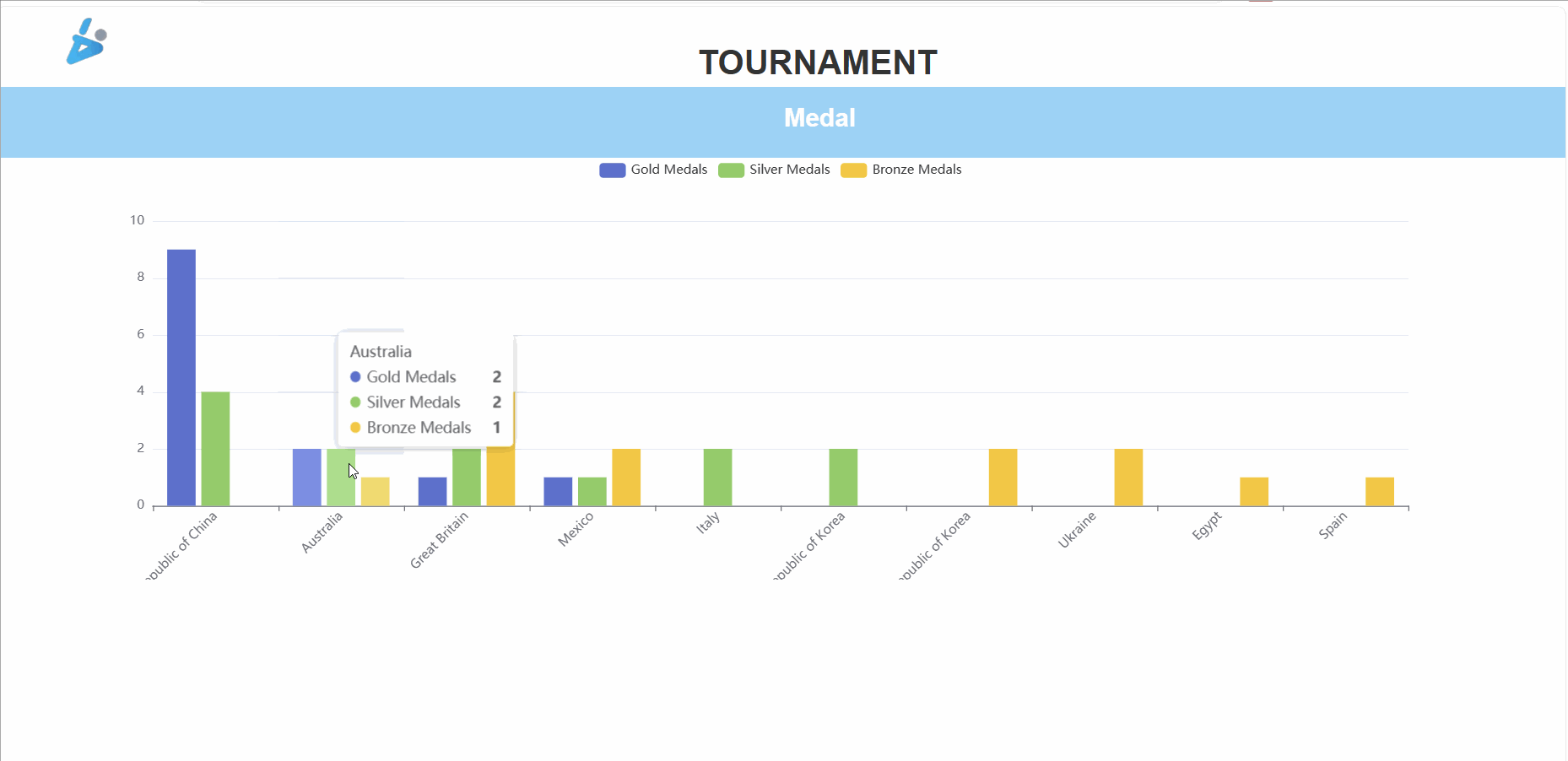Click Gold Medals row in the tooltip
Screen dimensions: 1568x761
point(426,377)
